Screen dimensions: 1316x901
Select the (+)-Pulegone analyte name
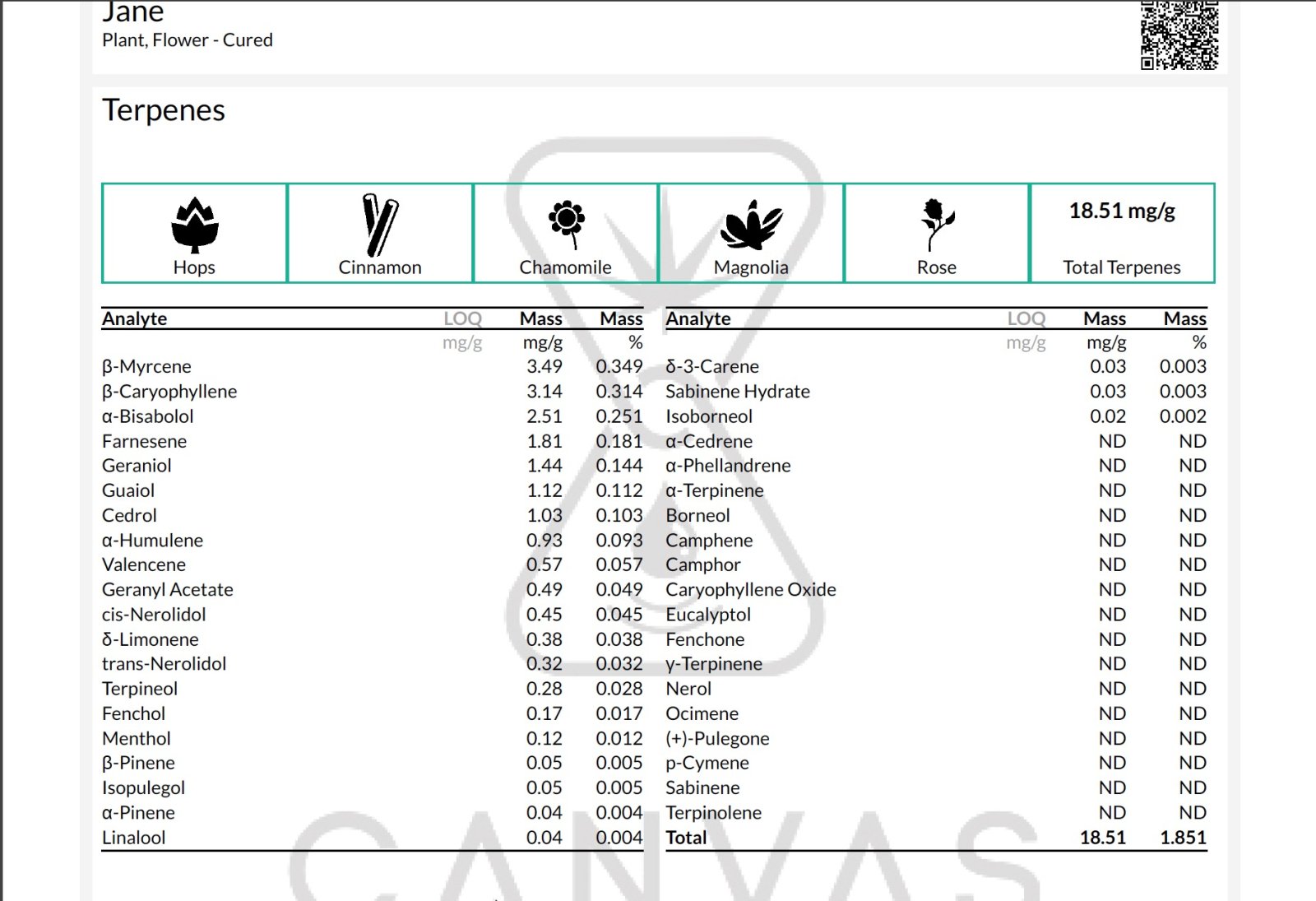coord(717,739)
